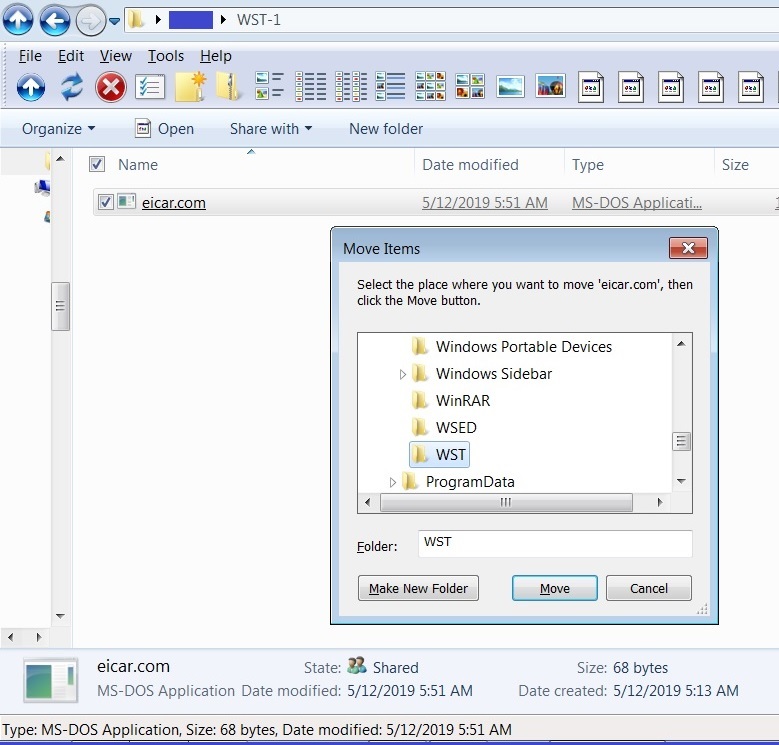
Task: Select the single landscape picture view icon
Action: 510,87
